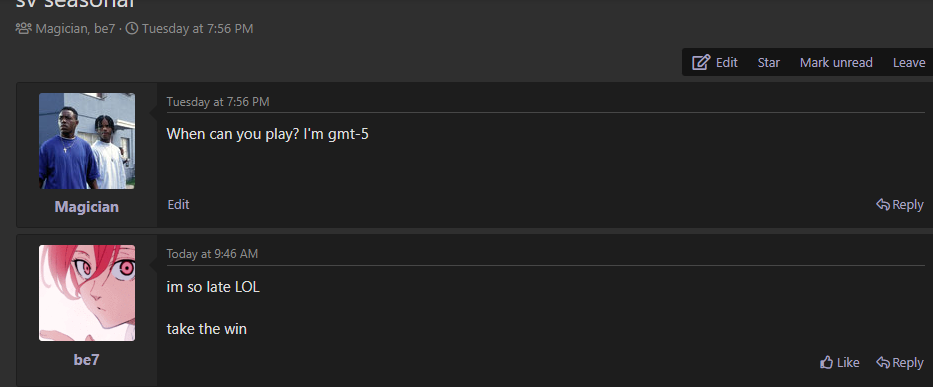Click Tuesday at 7:56 PM in header
This screenshot has width=933, height=387.
198,29
